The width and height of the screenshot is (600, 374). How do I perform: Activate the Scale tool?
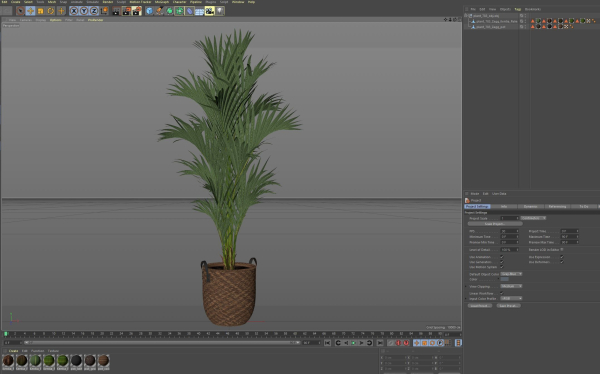(x=41, y=11)
